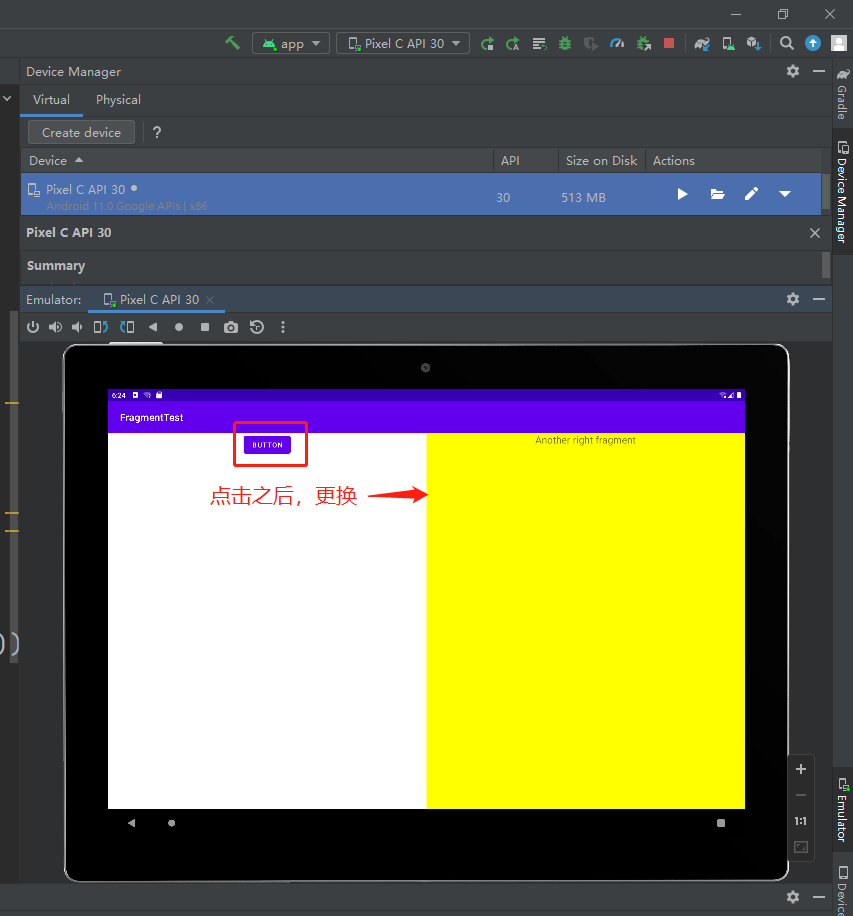Click the green Debug bug icon

click(565, 44)
